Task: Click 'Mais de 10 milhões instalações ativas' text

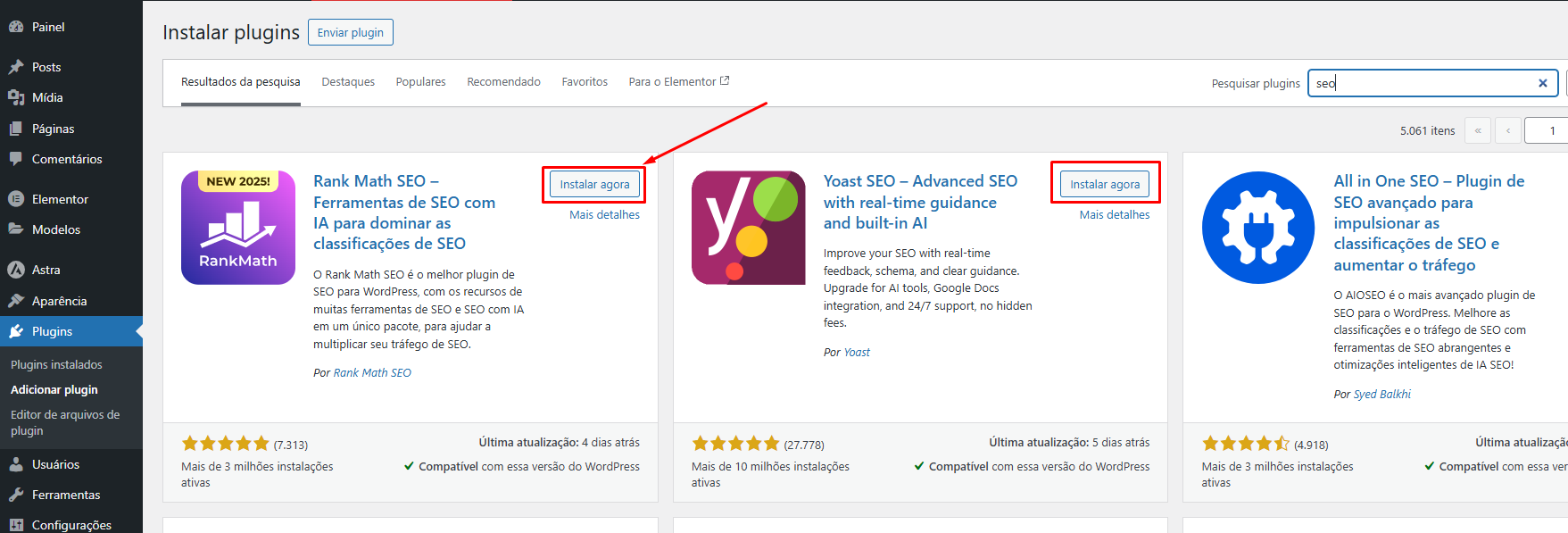Action: pyautogui.click(x=770, y=474)
